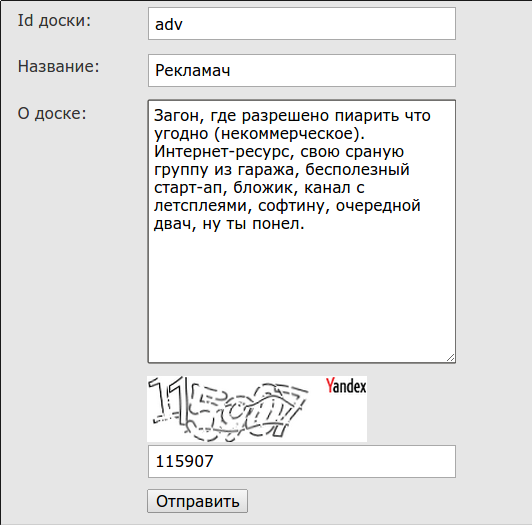Screen dimensions: 532x525
Task: Click the Название: label
Action: click(x=58, y=66)
